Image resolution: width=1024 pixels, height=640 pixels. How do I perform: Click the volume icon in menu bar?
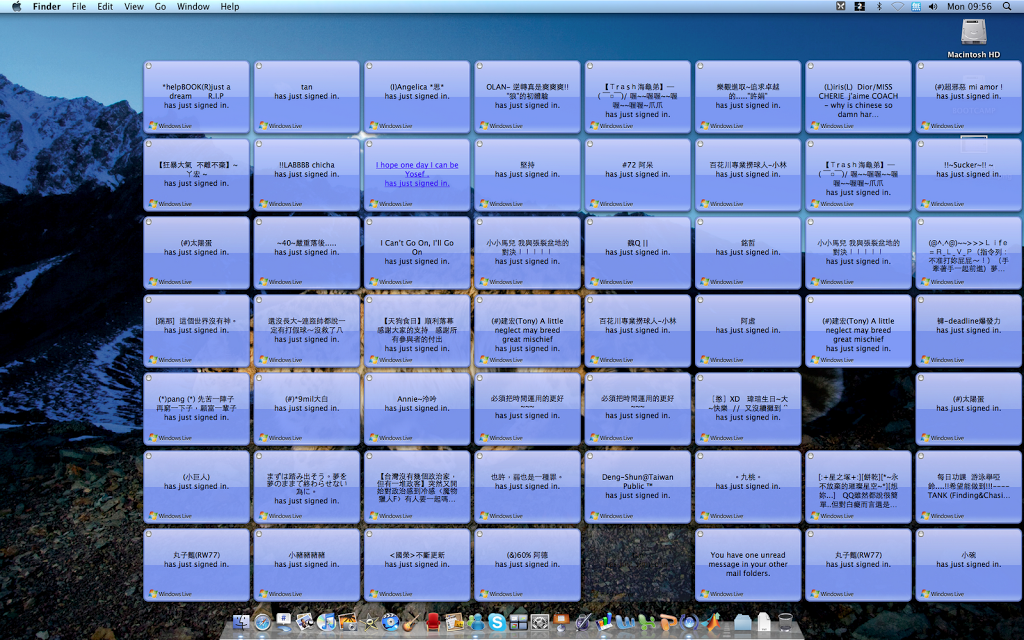935,7
